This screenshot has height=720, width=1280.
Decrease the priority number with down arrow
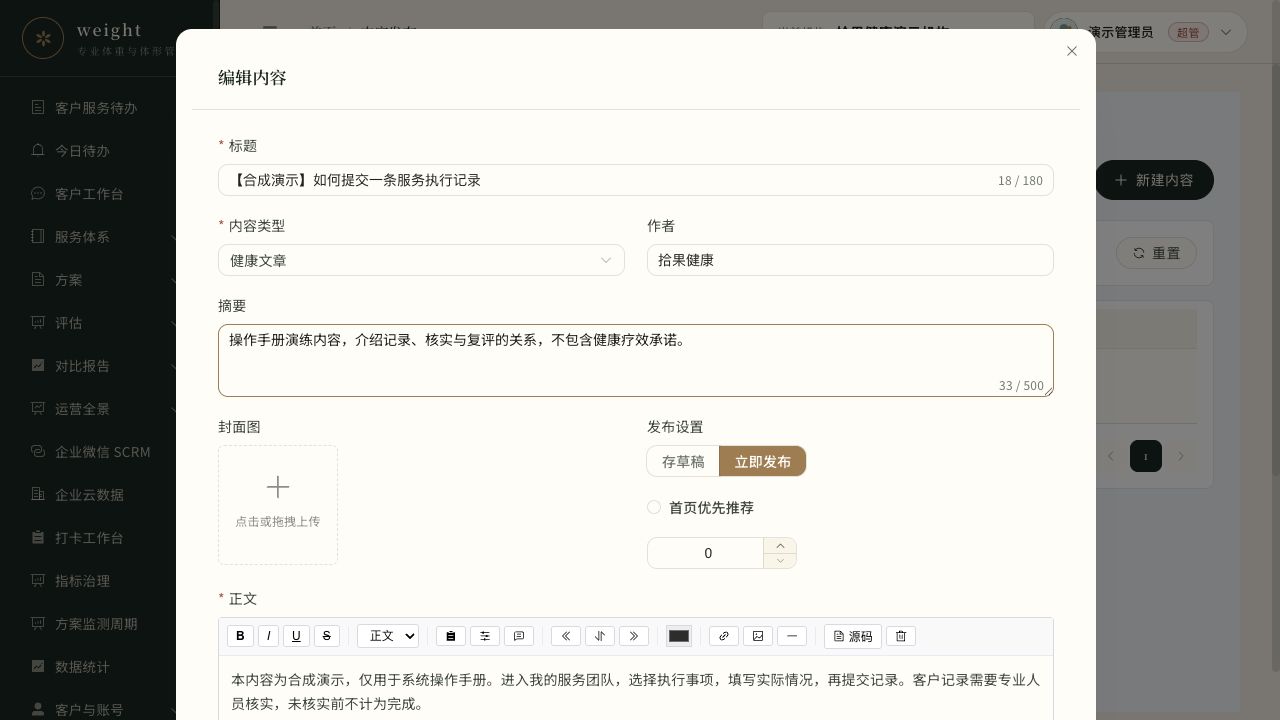[x=780, y=561]
